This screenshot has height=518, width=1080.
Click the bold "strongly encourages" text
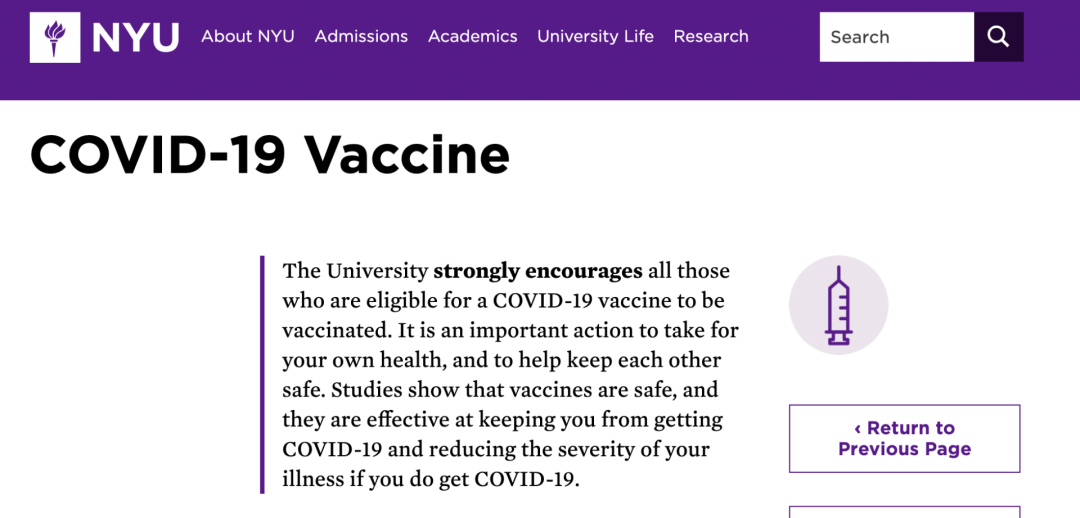538,271
